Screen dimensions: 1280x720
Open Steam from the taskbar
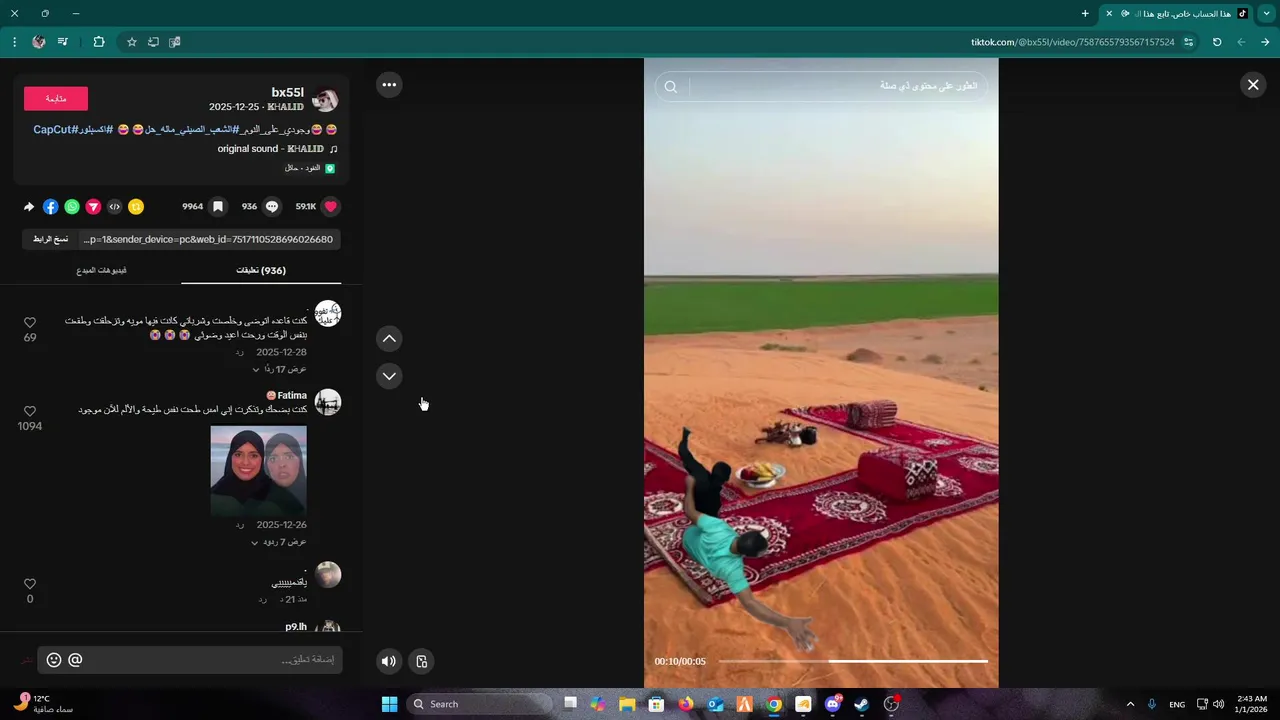[x=862, y=704]
